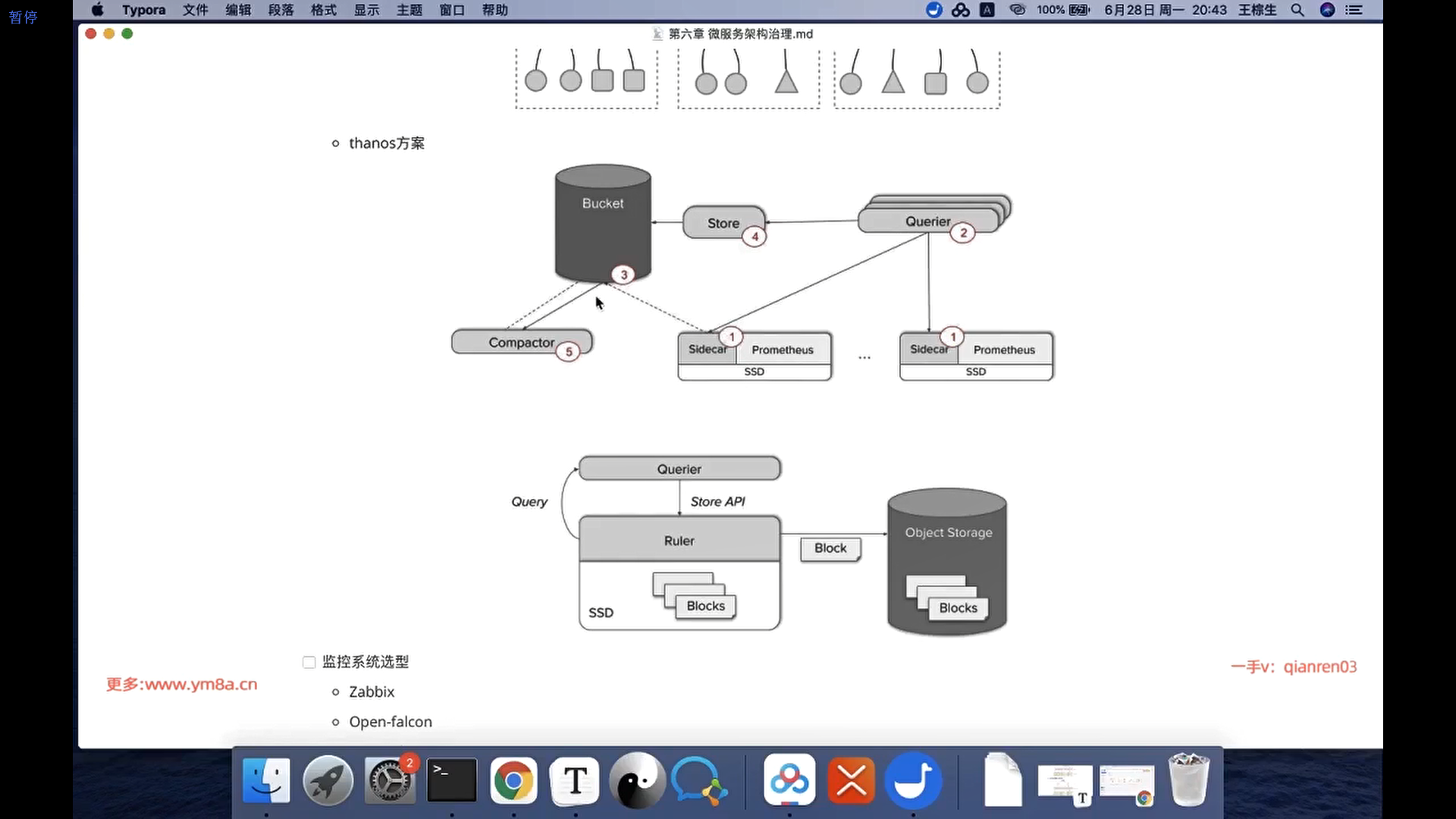Click the Spotlight search magnifier icon

click(x=1298, y=10)
